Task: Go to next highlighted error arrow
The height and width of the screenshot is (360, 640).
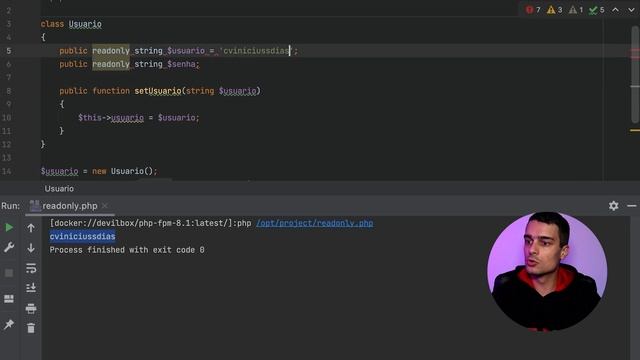Action: (631, 10)
